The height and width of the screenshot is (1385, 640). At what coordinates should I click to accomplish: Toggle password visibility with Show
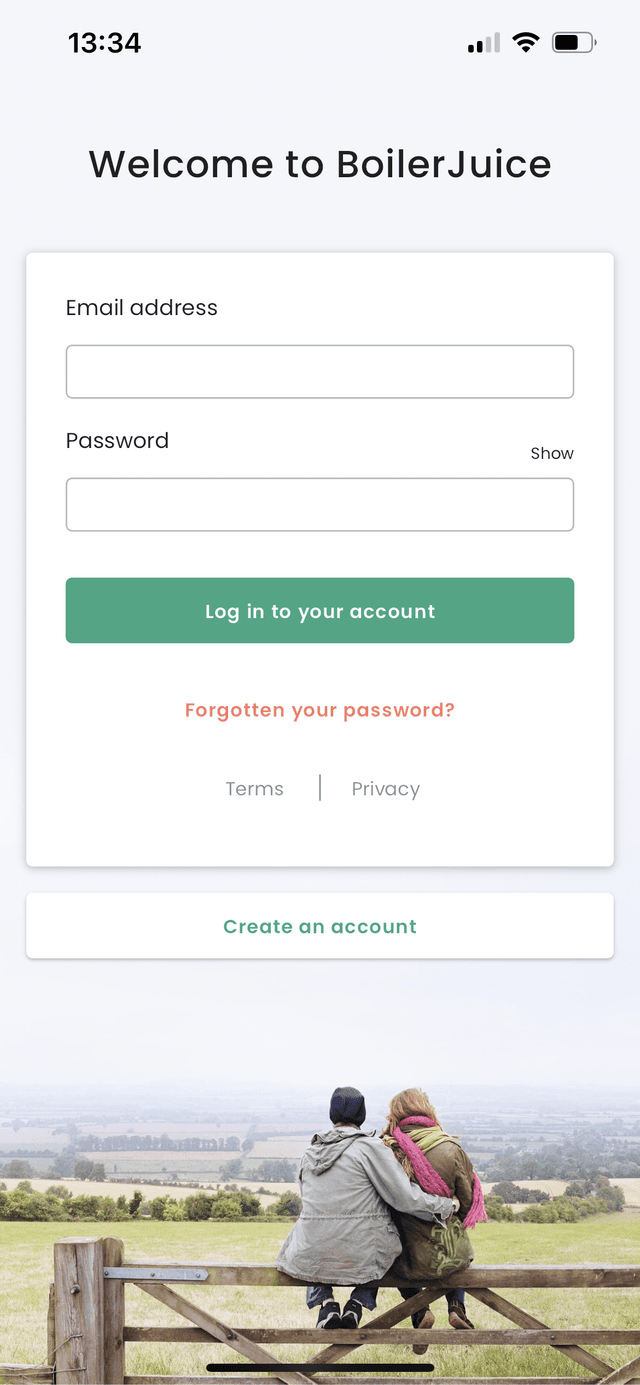pos(552,453)
